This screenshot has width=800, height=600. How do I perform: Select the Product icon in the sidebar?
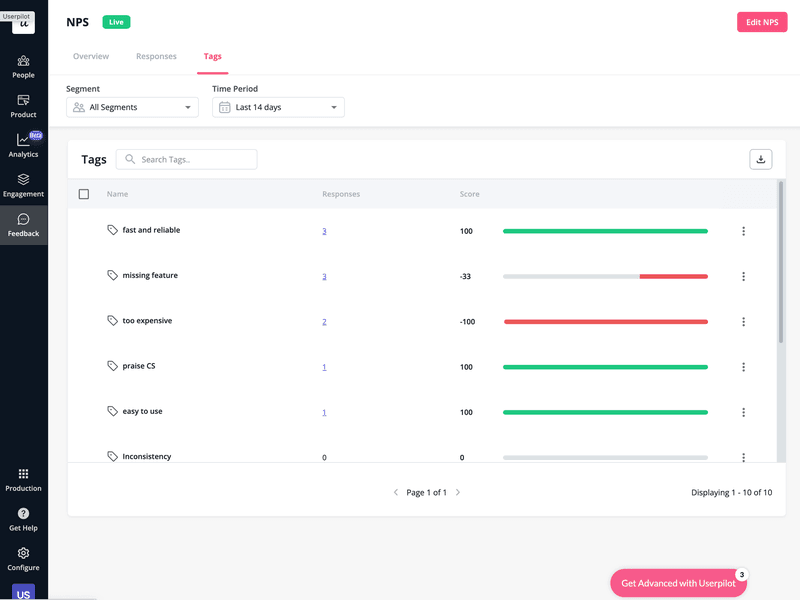click(22, 105)
